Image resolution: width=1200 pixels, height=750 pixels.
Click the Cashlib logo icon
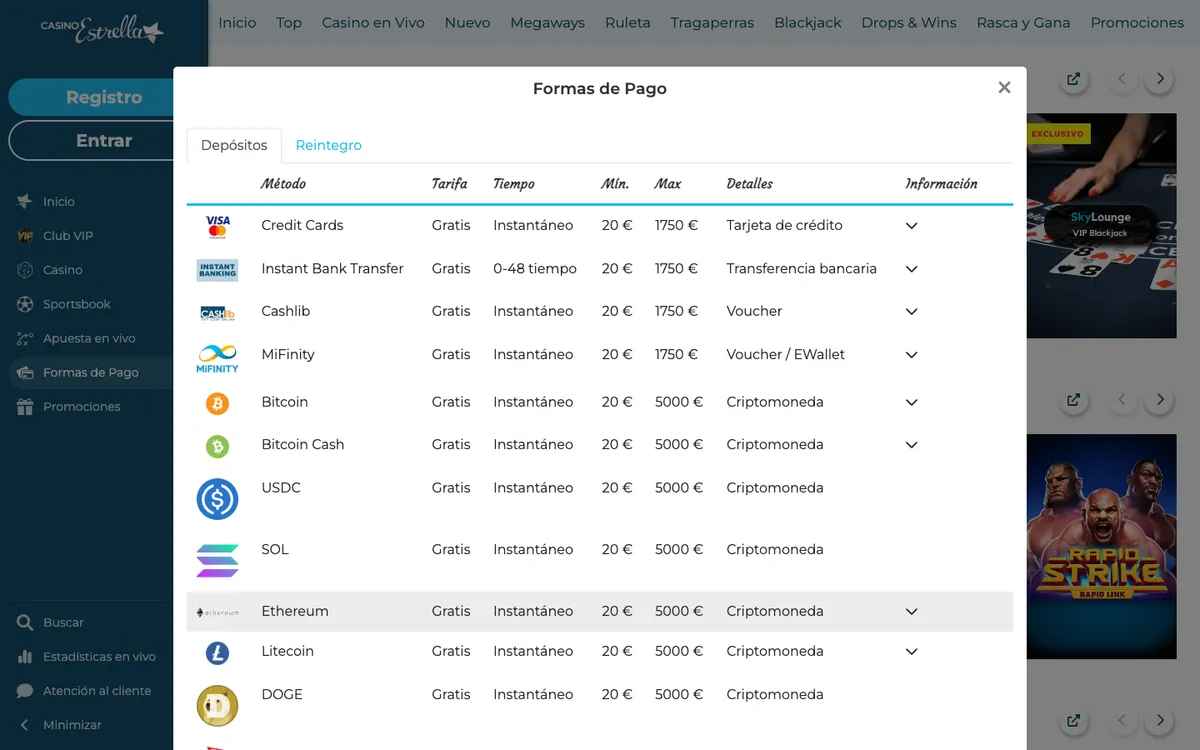click(217, 312)
